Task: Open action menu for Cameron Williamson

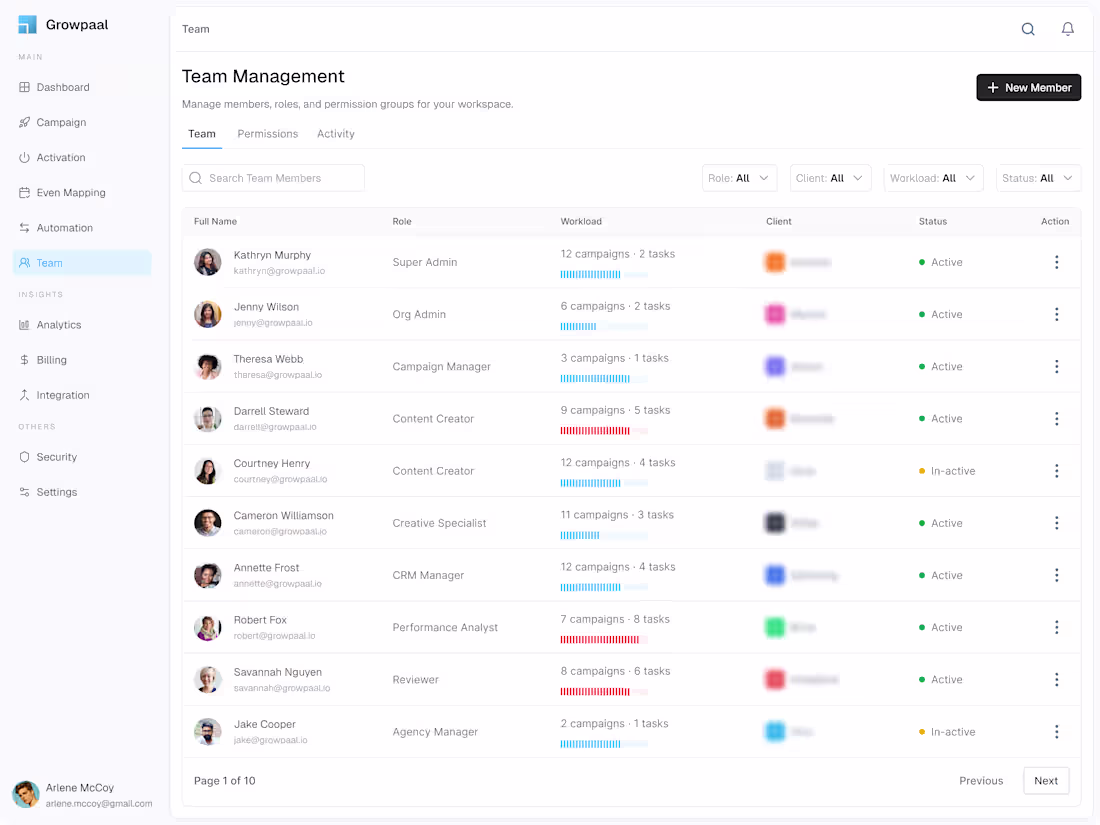Action: pyautogui.click(x=1057, y=523)
